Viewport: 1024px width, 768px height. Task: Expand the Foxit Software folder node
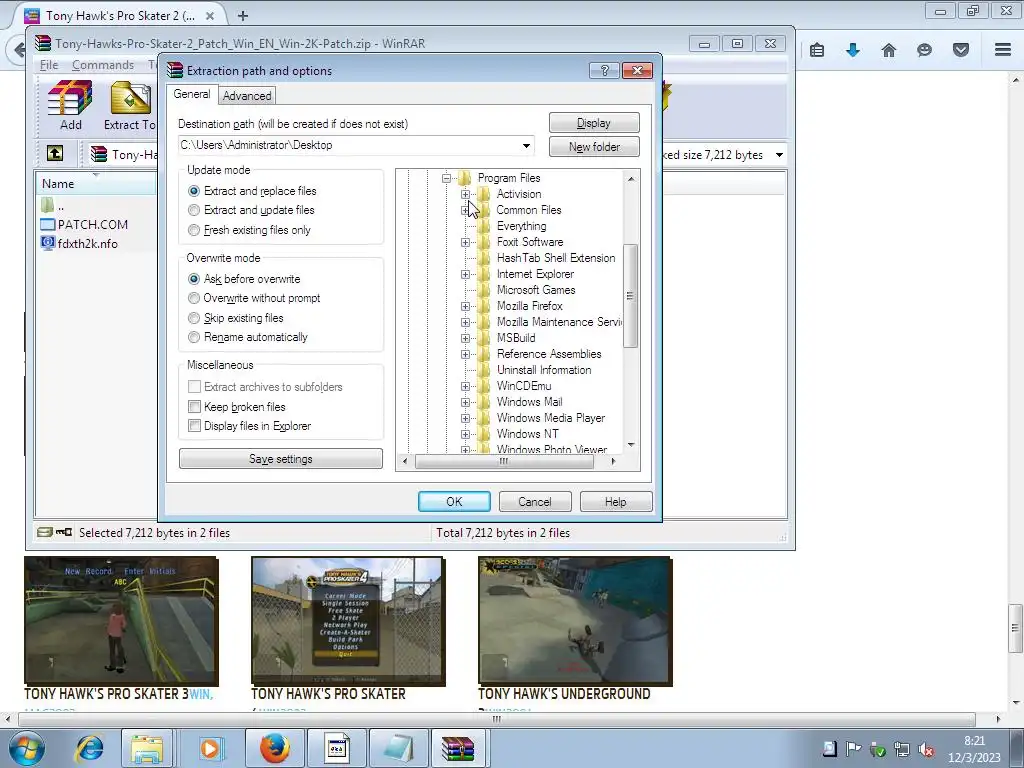(x=466, y=242)
